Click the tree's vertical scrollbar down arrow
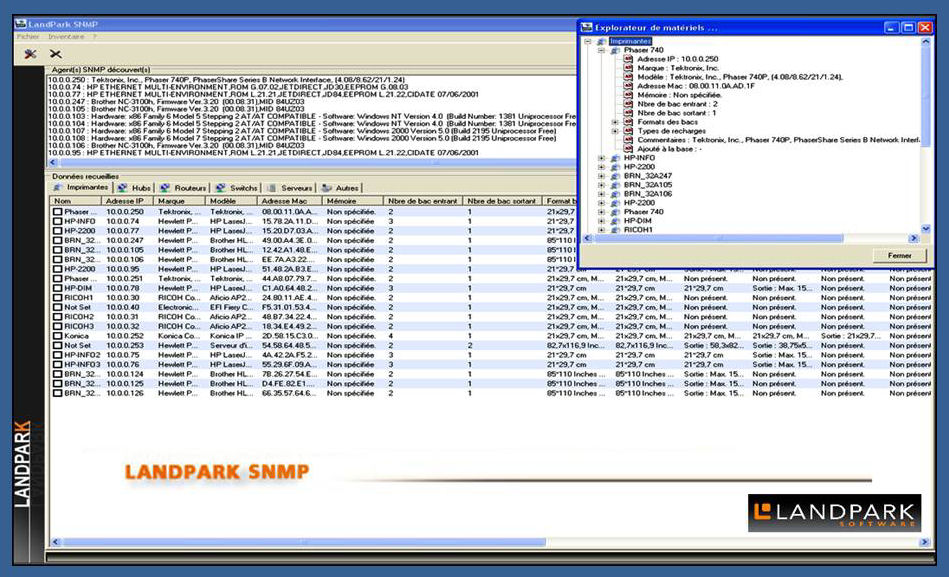The width and height of the screenshot is (949, 577). [x=925, y=229]
